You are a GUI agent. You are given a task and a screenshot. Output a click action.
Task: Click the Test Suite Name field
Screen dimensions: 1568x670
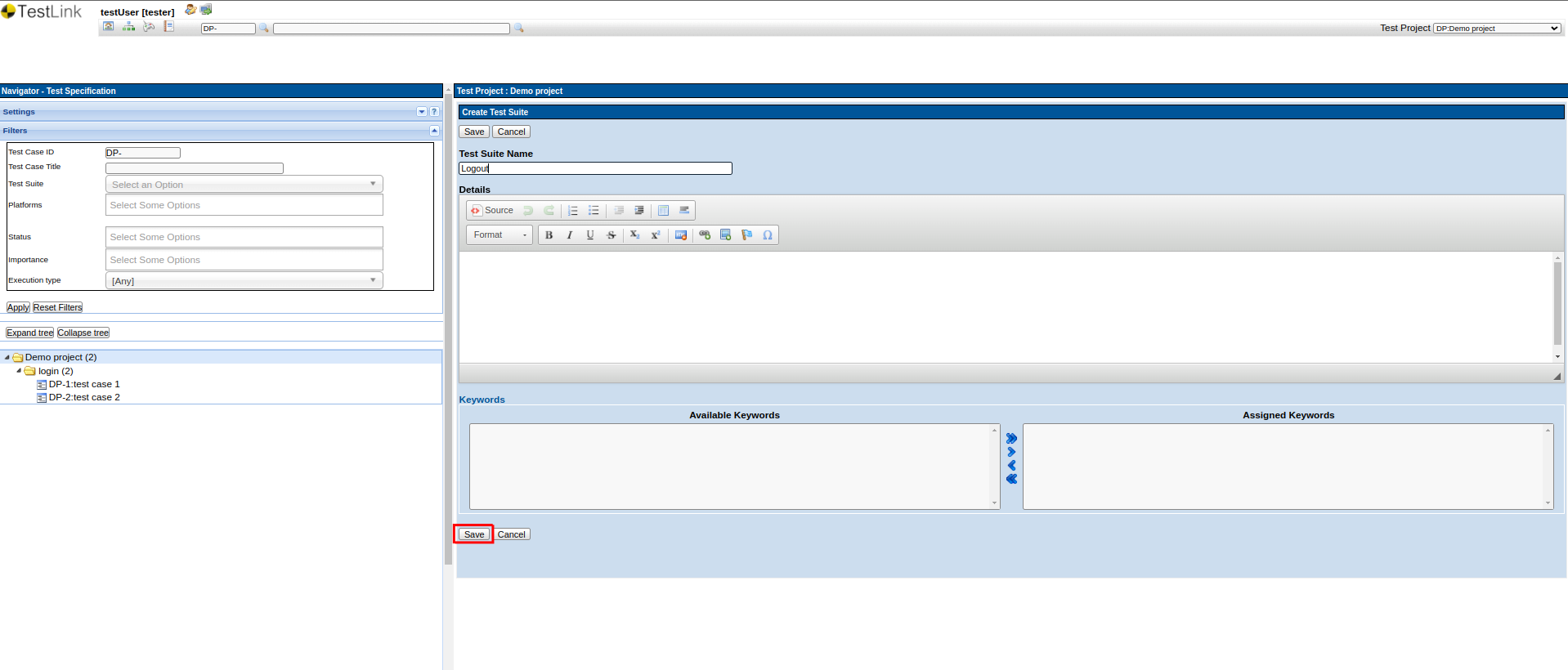595,168
